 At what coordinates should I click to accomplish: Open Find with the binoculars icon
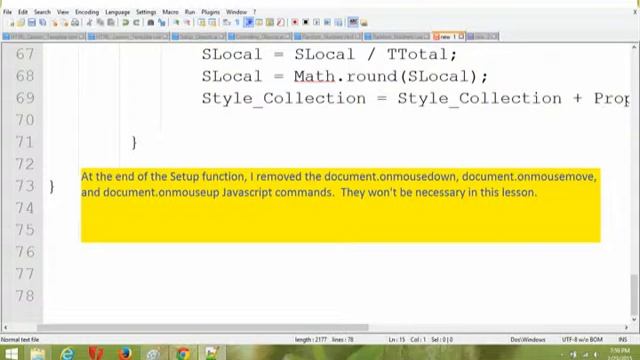[151, 22]
